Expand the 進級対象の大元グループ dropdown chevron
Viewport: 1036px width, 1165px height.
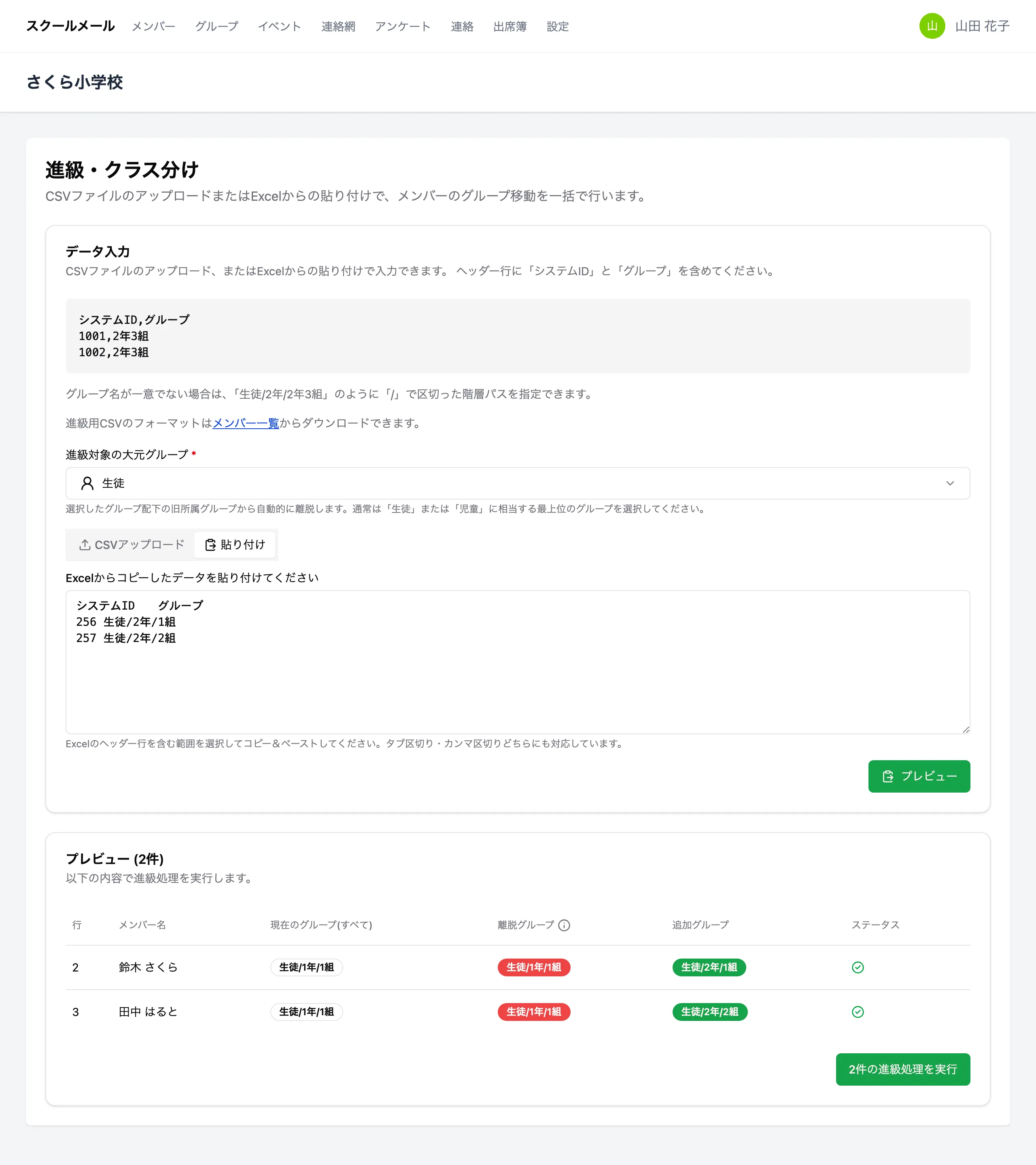pos(949,483)
